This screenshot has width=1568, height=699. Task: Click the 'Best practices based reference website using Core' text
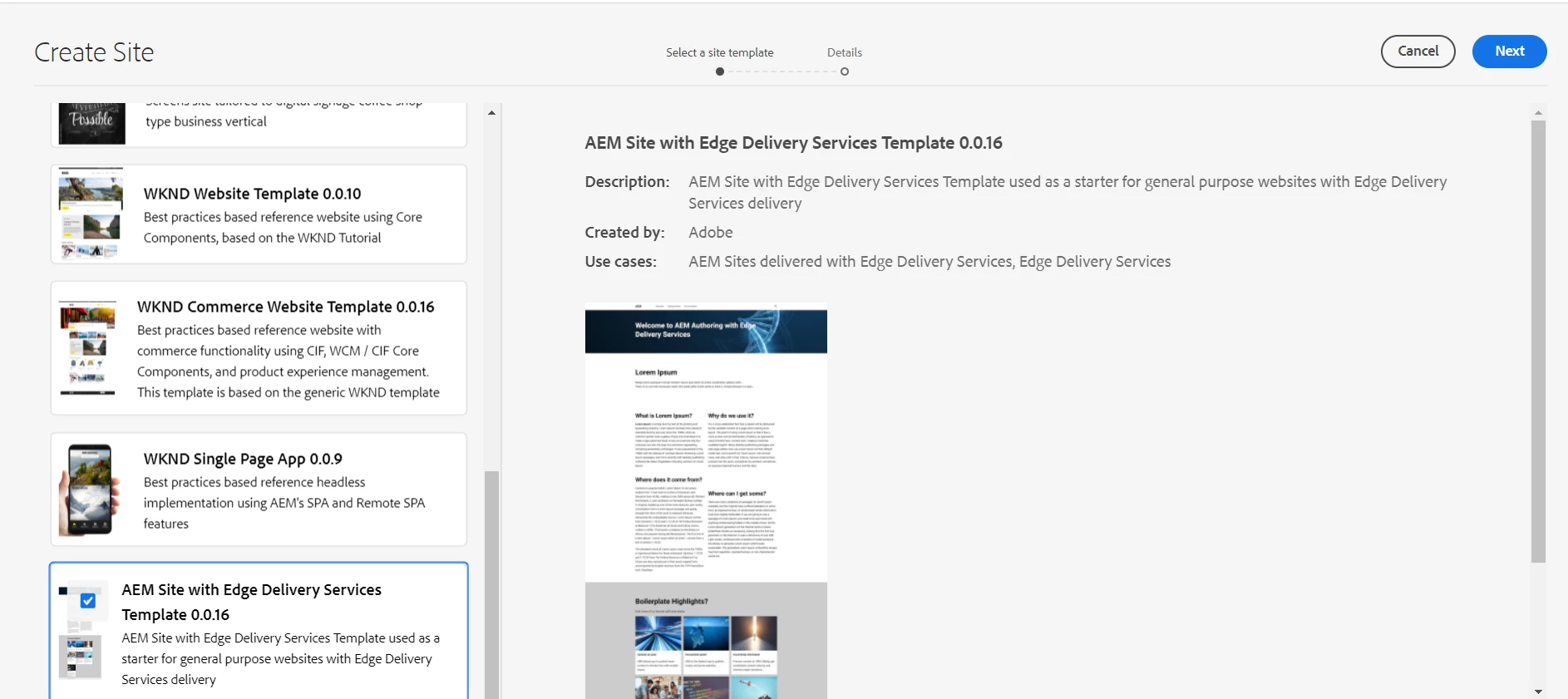[283, 217]
